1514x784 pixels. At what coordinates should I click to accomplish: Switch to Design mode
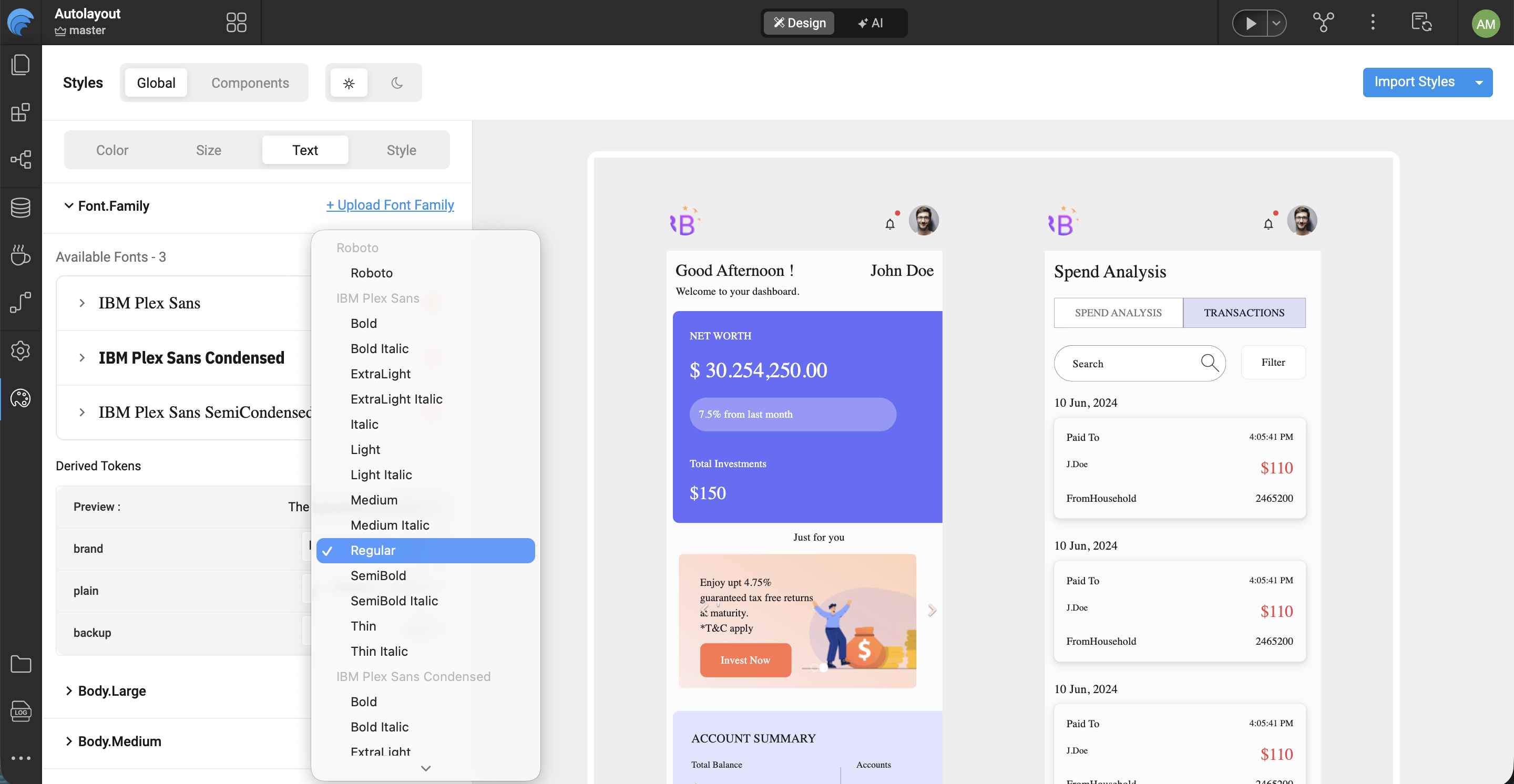(799, 23)
